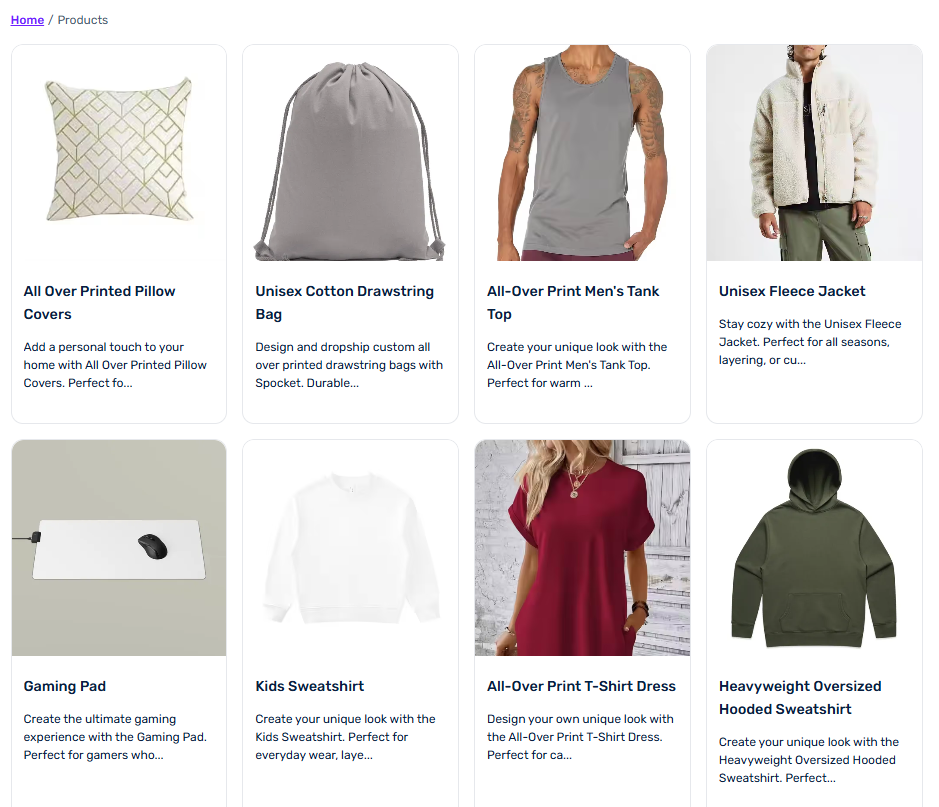The image size is (939, 807).
Task: Click the Products breadcrumb text
Action: [83, 20]
